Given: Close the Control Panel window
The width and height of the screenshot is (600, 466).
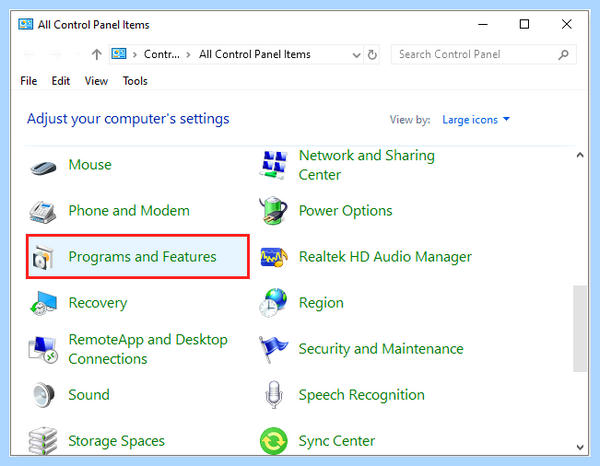Looking at the screenshot, I should click(x=566, y=24).
